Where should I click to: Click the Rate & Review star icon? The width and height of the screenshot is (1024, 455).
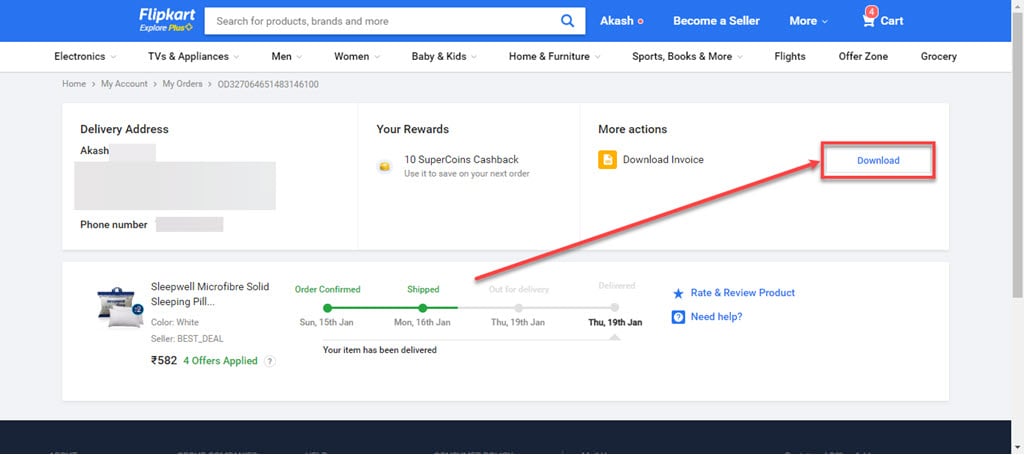pos(678,294)
